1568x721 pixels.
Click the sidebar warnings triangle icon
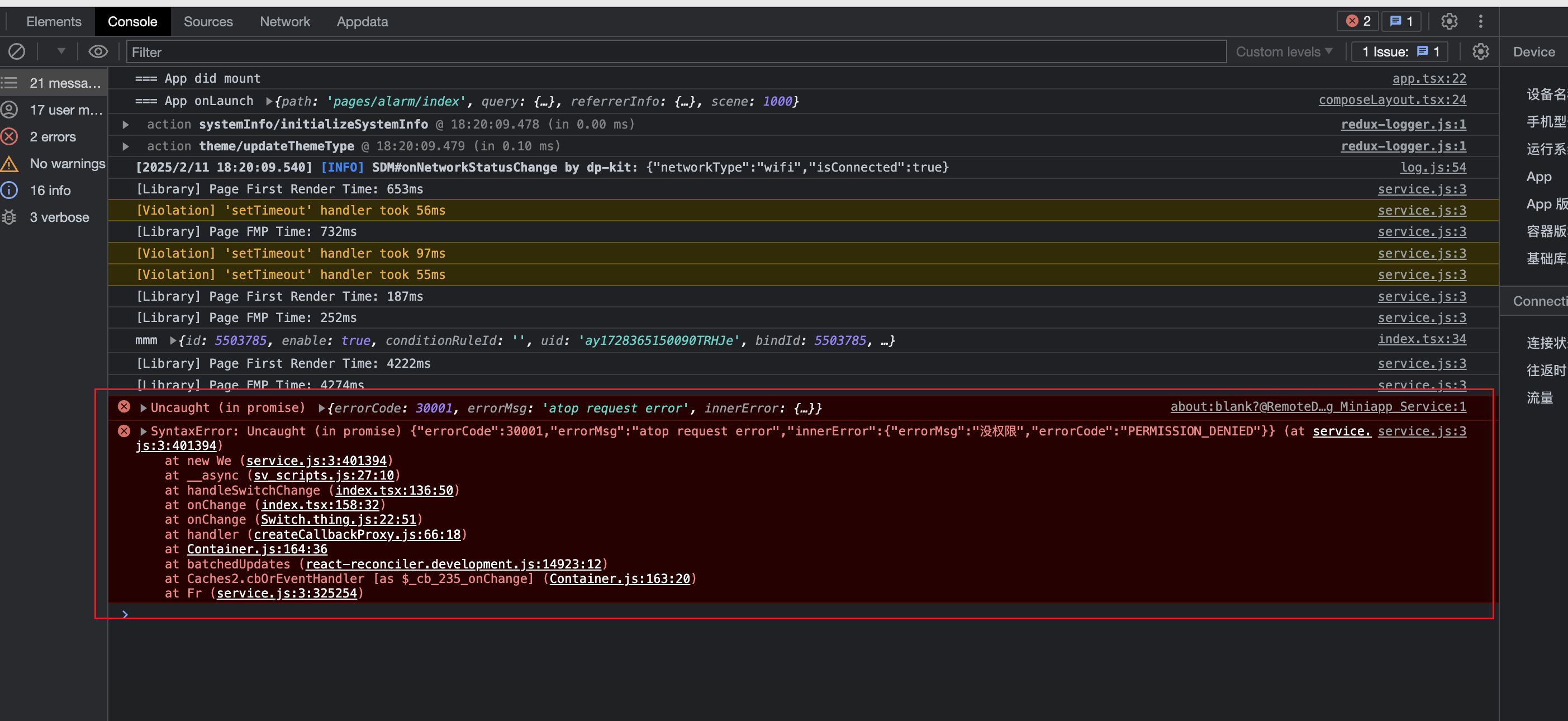(x=9, y=163)
